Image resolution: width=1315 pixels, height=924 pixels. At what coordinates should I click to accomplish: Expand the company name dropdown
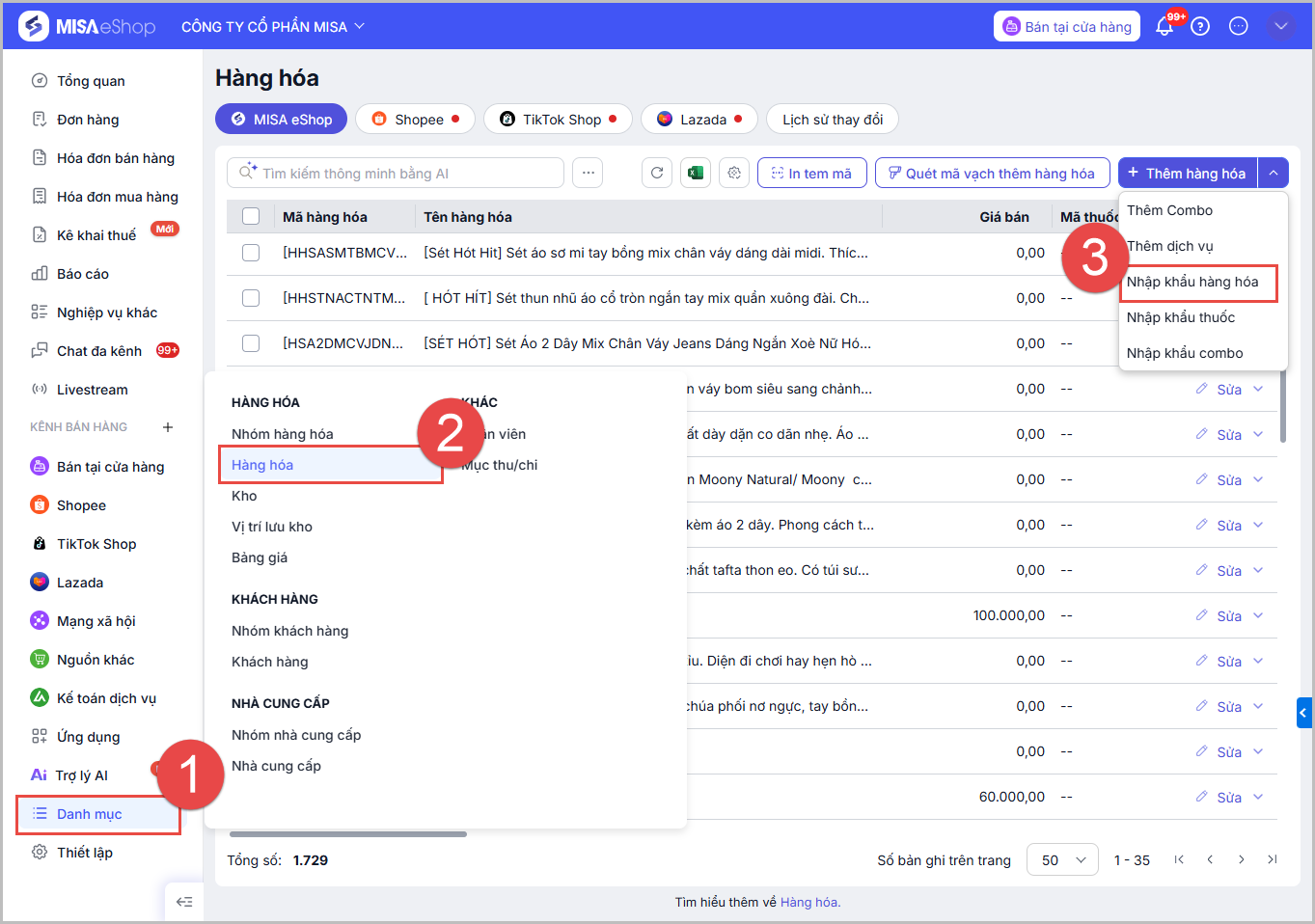359,26
